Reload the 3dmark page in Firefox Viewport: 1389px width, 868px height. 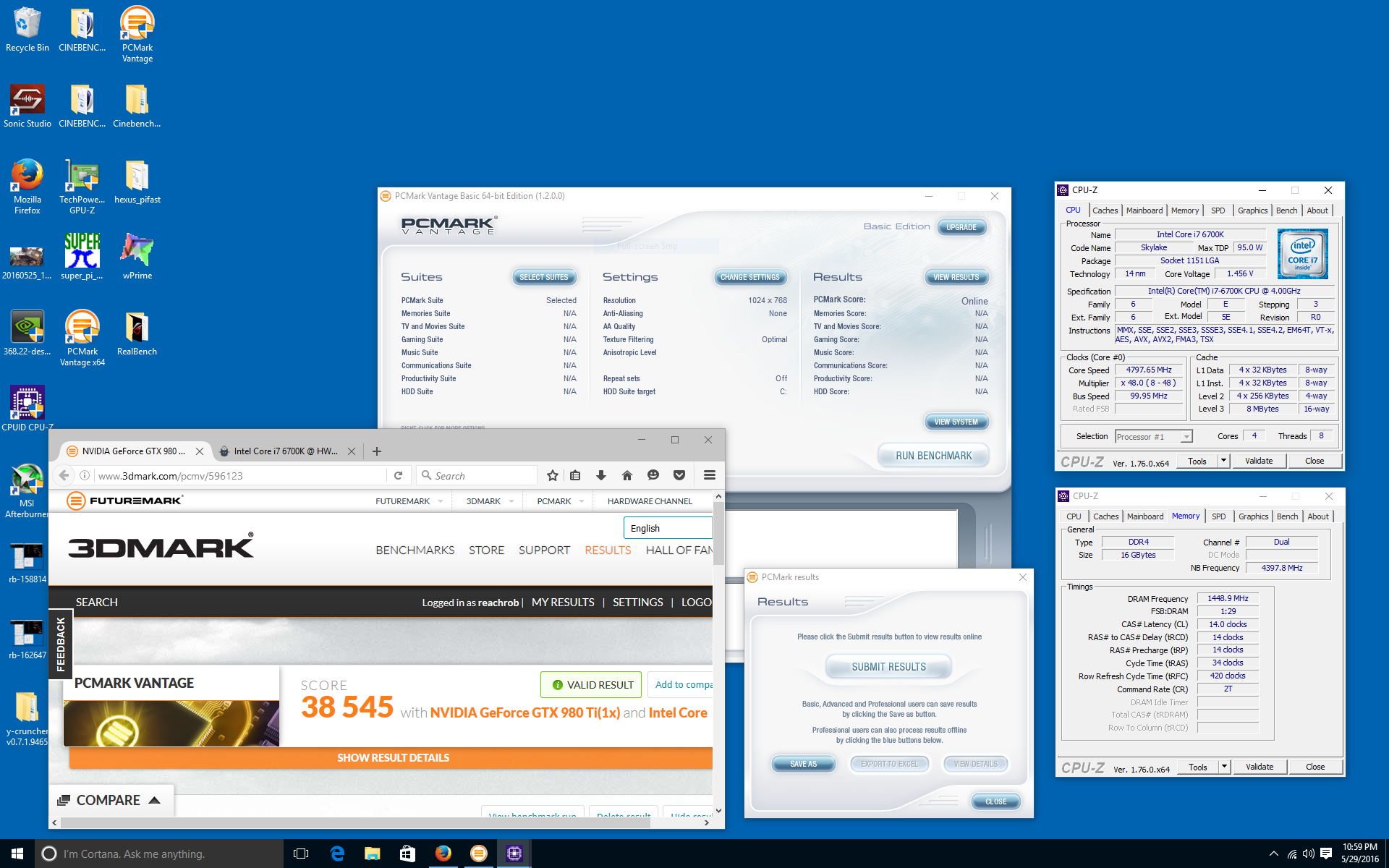[398, 475]
